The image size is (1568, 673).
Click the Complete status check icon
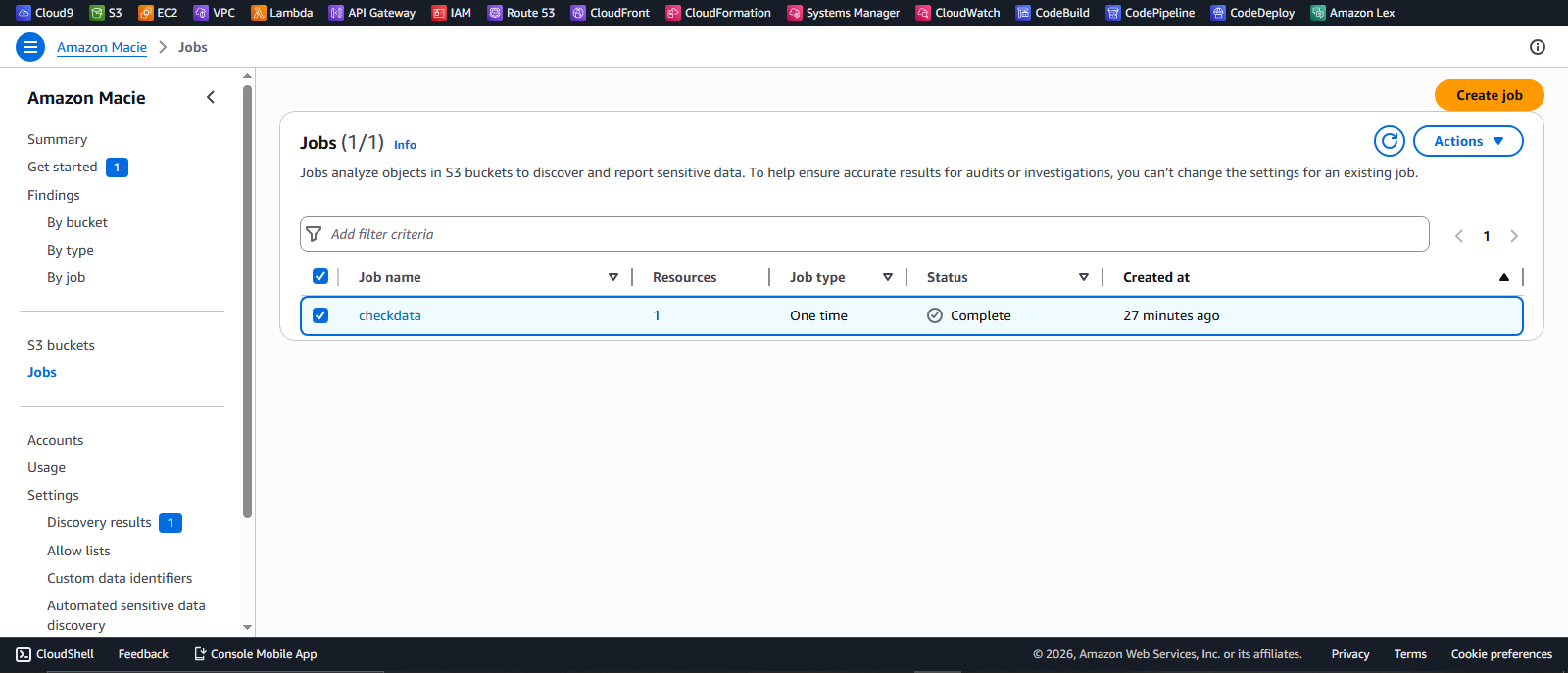click(x=935, y=315)
